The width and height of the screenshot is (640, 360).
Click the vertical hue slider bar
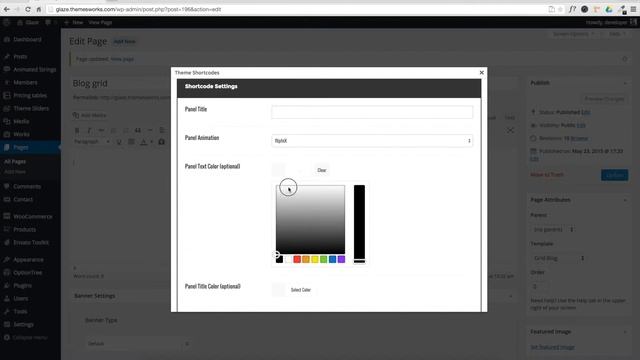(359, 224)
